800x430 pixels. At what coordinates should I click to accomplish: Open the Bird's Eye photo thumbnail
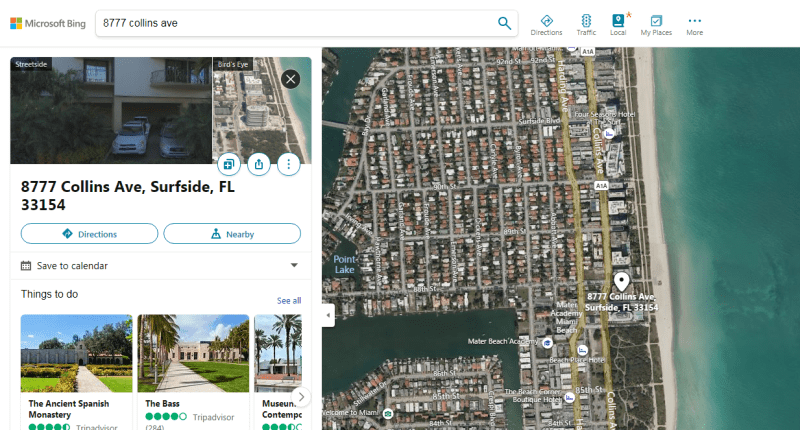pyautogui.click(x=262, y=110)
